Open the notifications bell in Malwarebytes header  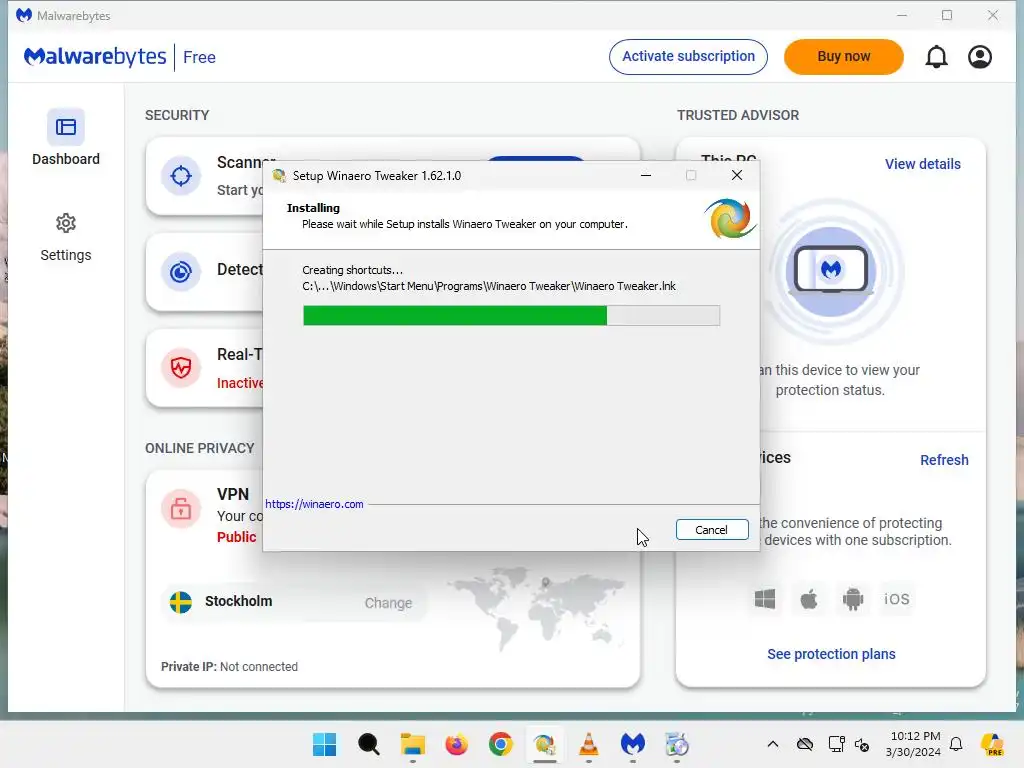(x=936, y=57)
